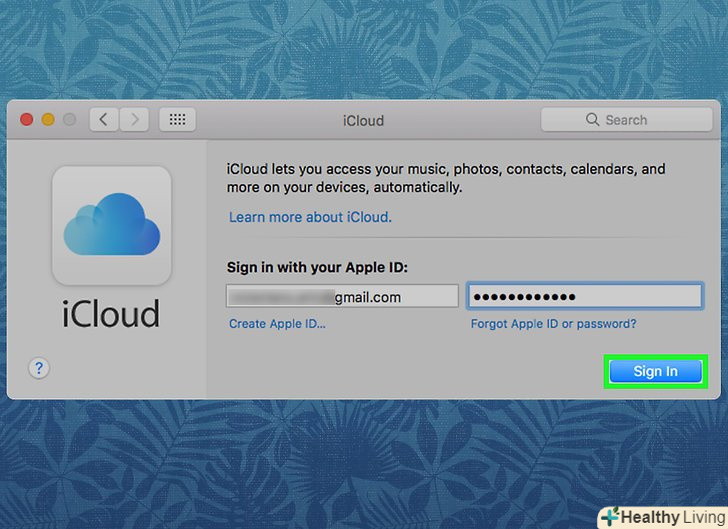Click the iCloud description paragraph
Viewport: 728px width, 529px height.
(446, 178)
